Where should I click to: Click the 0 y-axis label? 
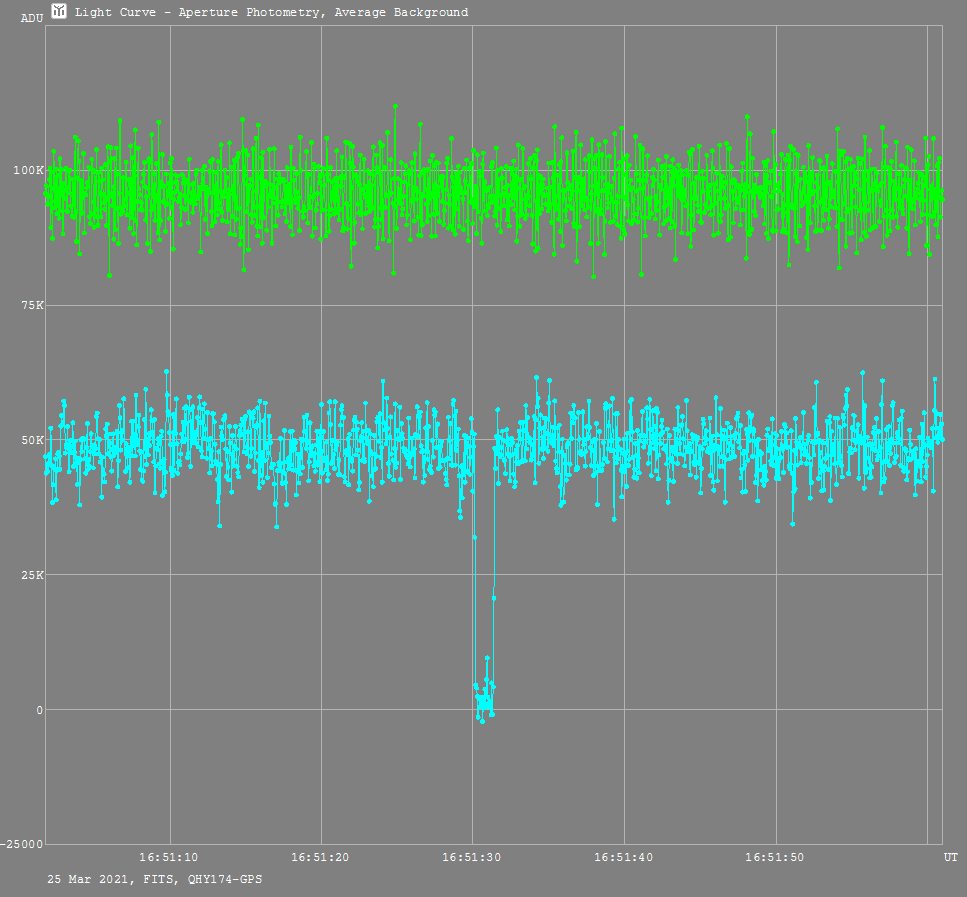pos(39,710)
